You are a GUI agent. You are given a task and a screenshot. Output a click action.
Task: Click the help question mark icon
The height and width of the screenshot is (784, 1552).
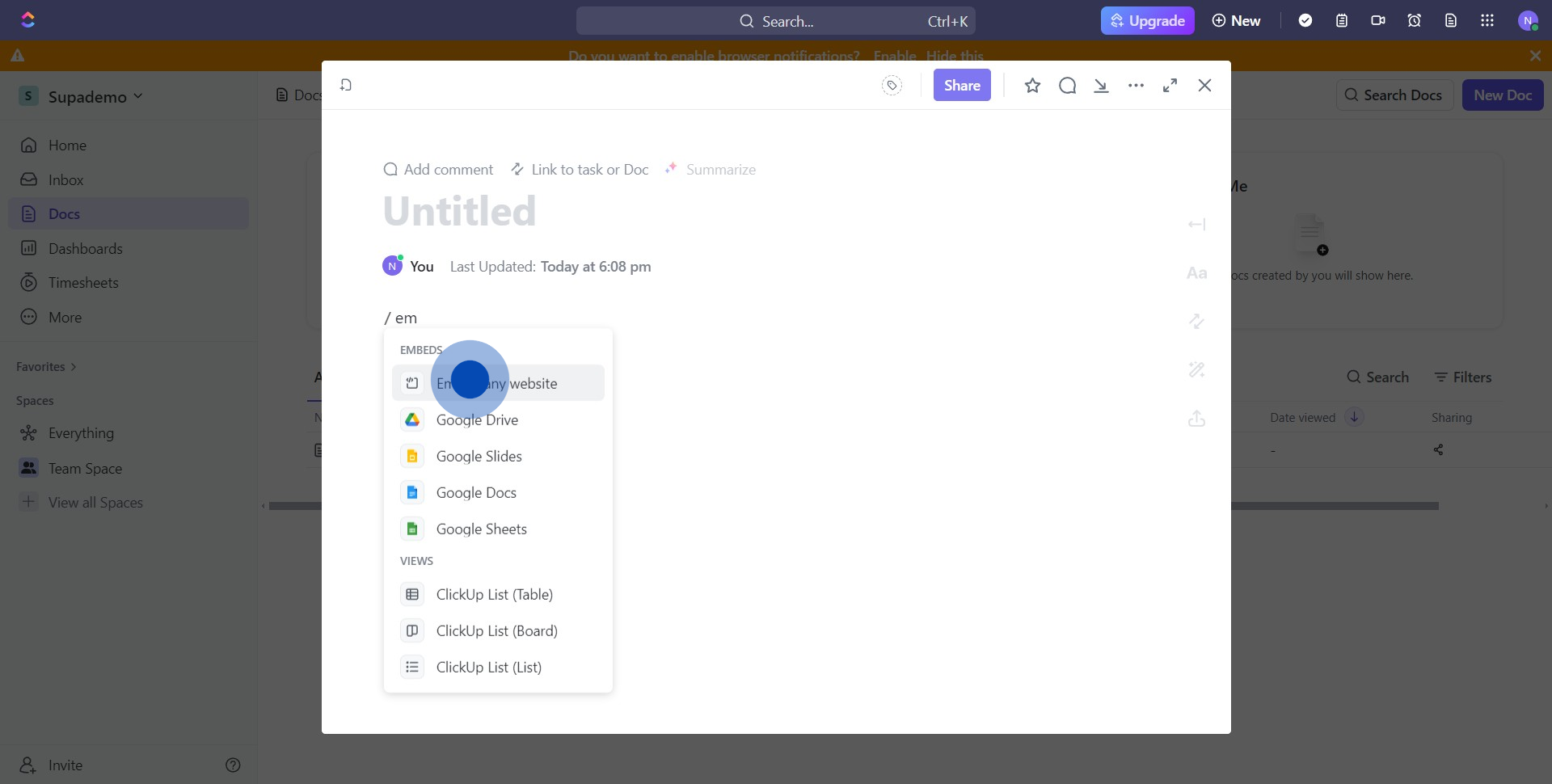(x=233, y=765)
